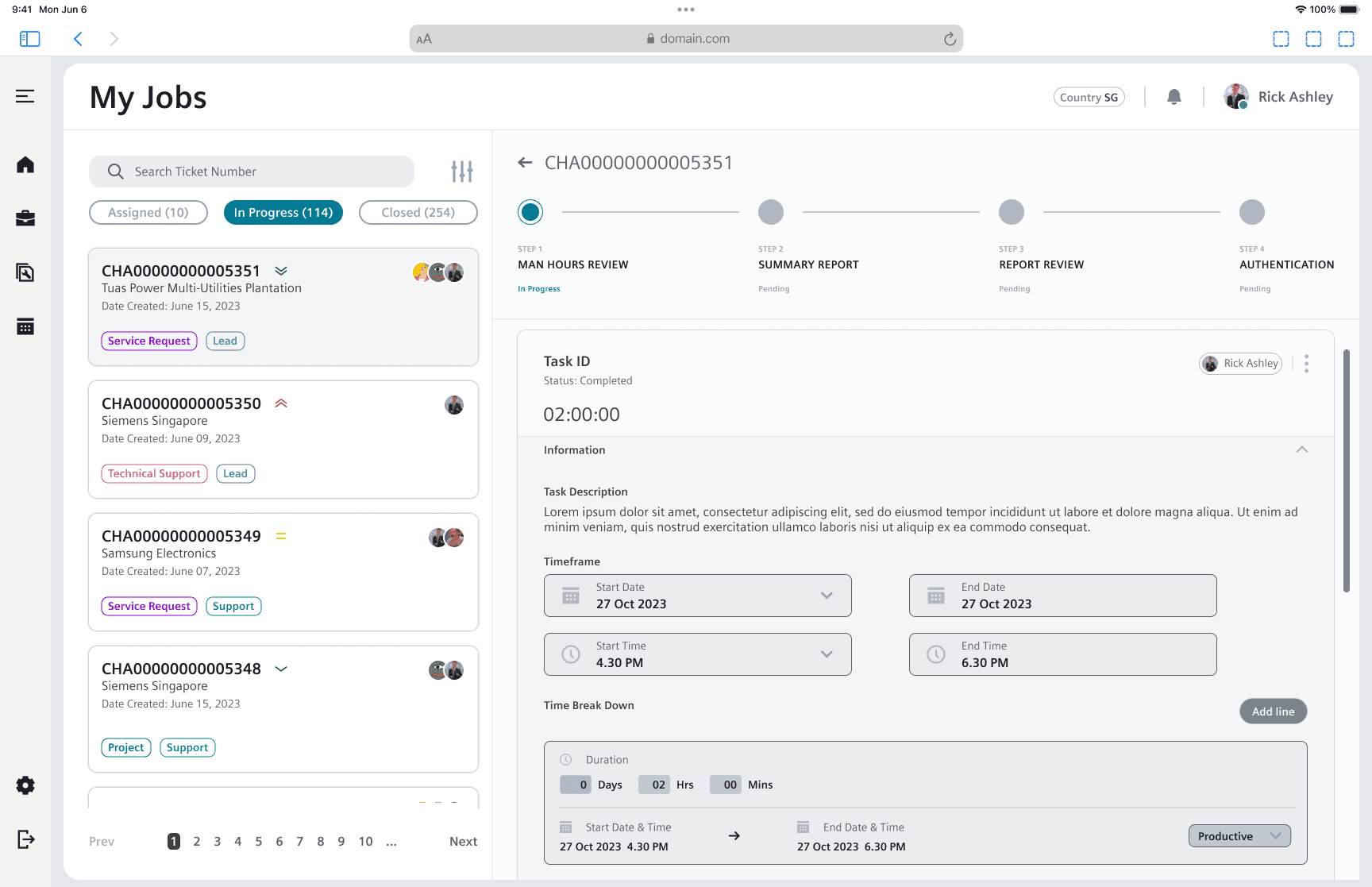Click the Search Ticket Number field
Image resolution: width=1372 pixels, height=887 pixels.
pos(252,172)
